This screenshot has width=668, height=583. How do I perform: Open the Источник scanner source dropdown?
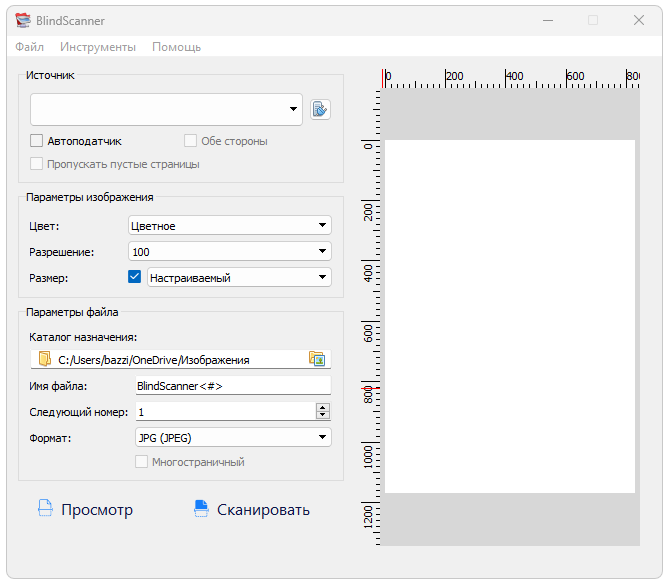click(x=294, y=110)
